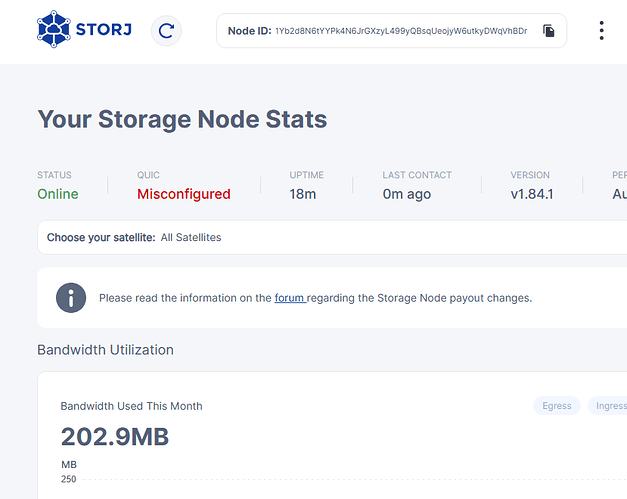The image size is (627, 499).
Task: Click the Online status indicator
Action: (58, 194)
